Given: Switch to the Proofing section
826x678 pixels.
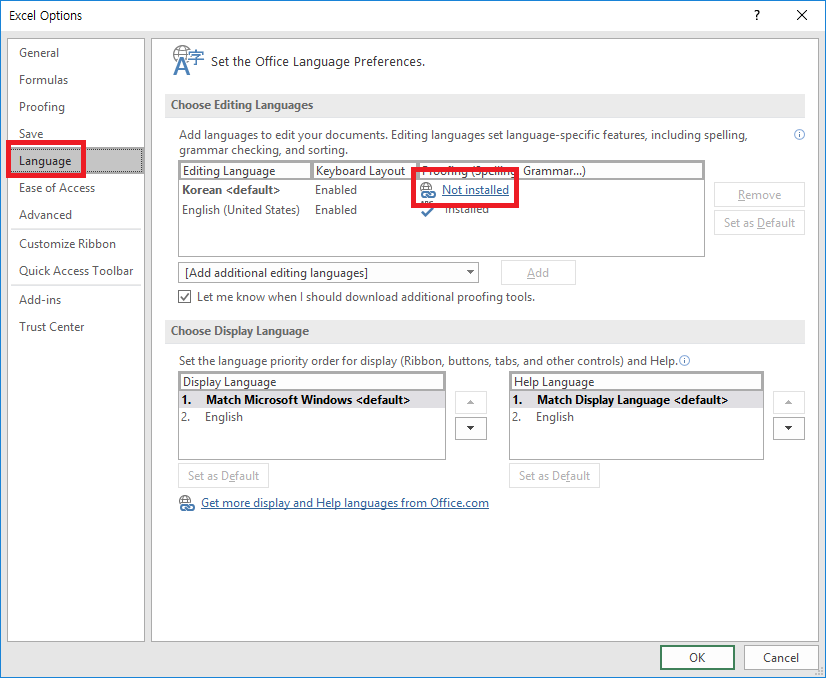Looking at the screenshot, I should pos(42,107).
